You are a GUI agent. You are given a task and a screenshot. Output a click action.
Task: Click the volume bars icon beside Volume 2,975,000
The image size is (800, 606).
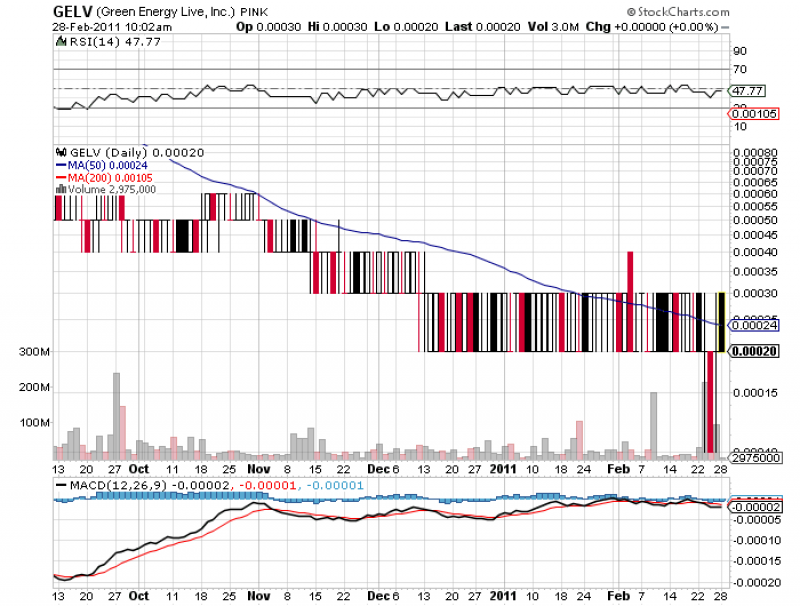point(61,189)
